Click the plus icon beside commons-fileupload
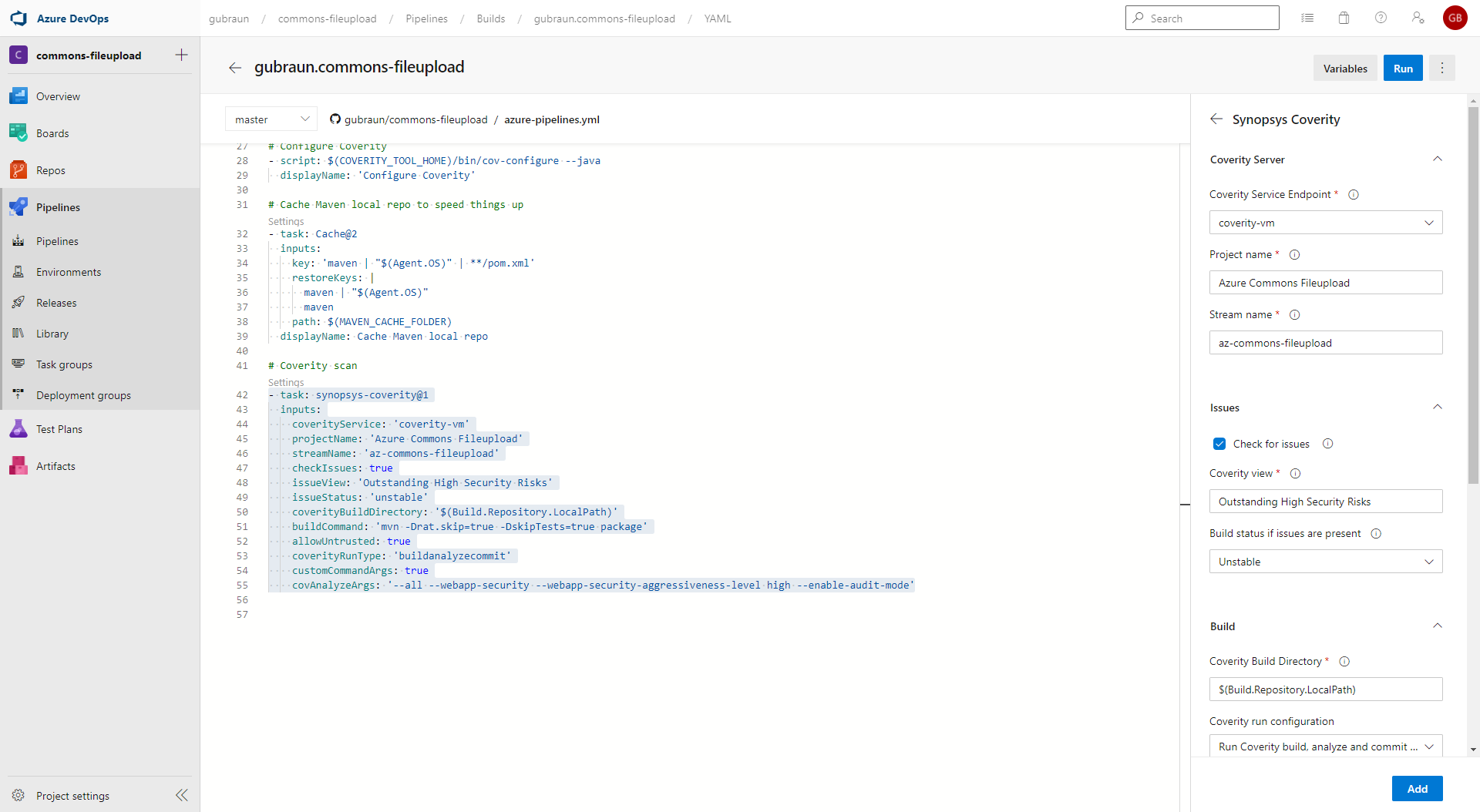Image resolution: width=1480 pixels, height=812 pixels. coord(181,55)
